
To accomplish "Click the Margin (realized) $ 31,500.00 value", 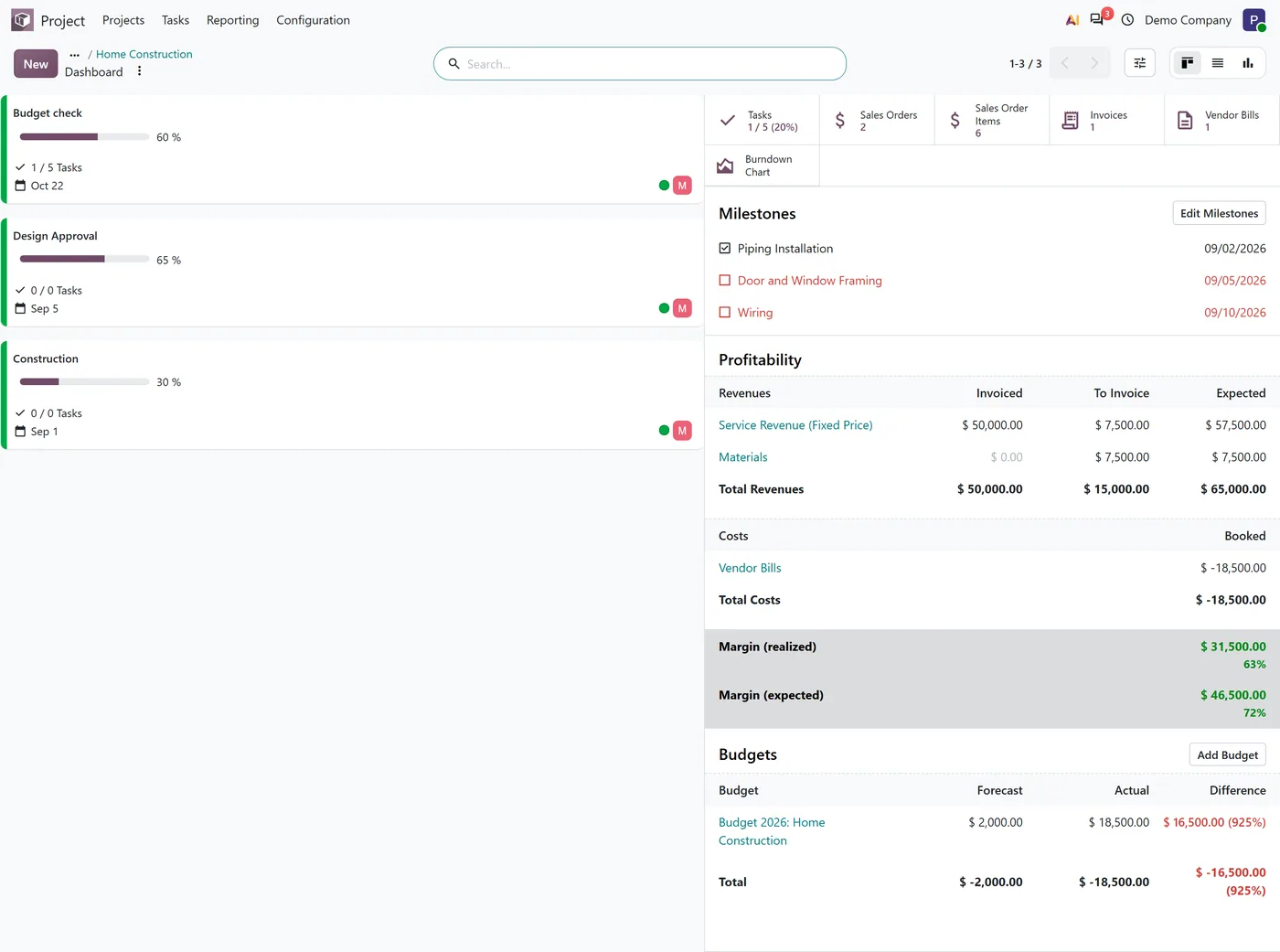I will tap(1233, 647).
